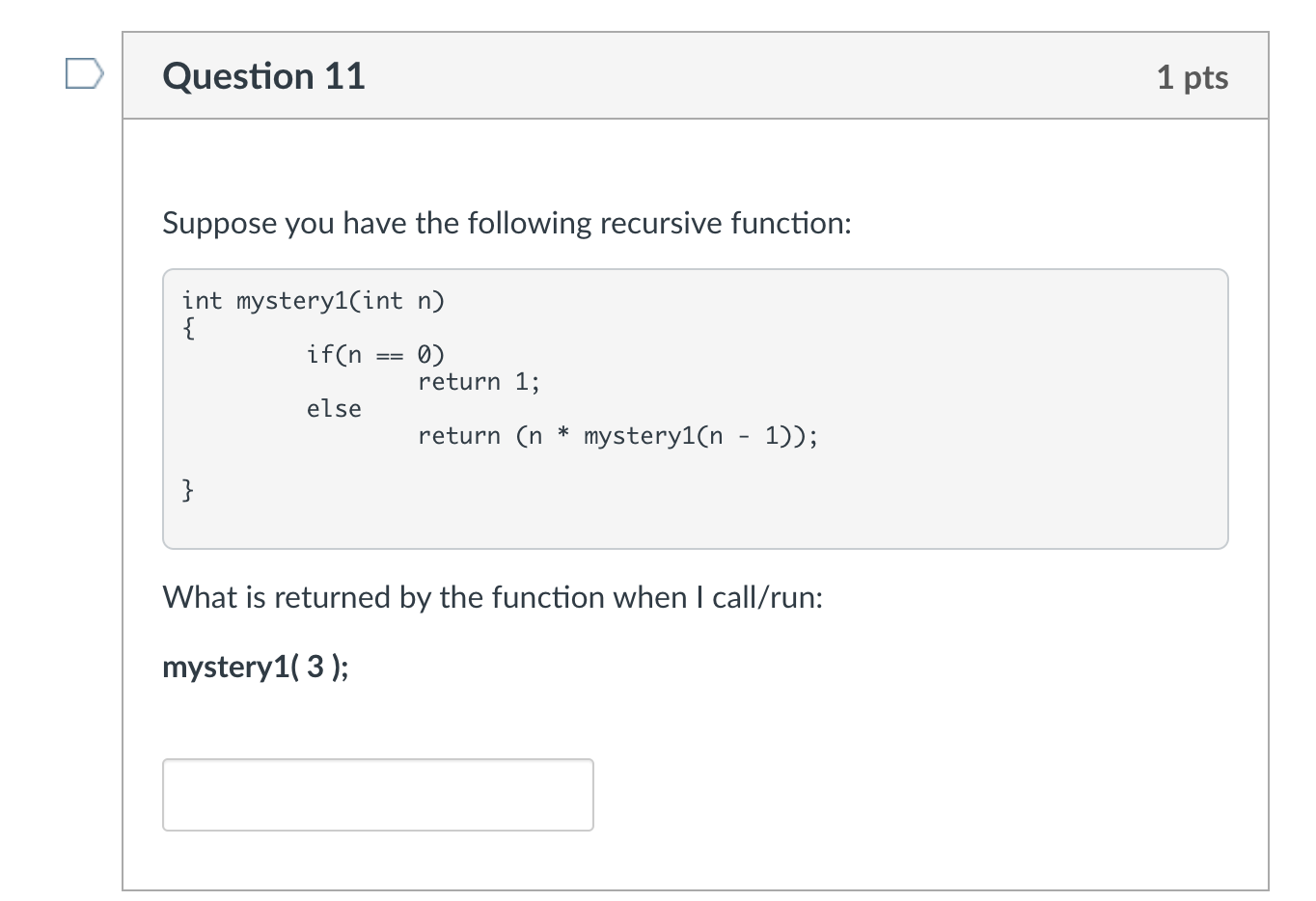
Task: Click the 'call/run:' text in the question
Action: (767, 597)
